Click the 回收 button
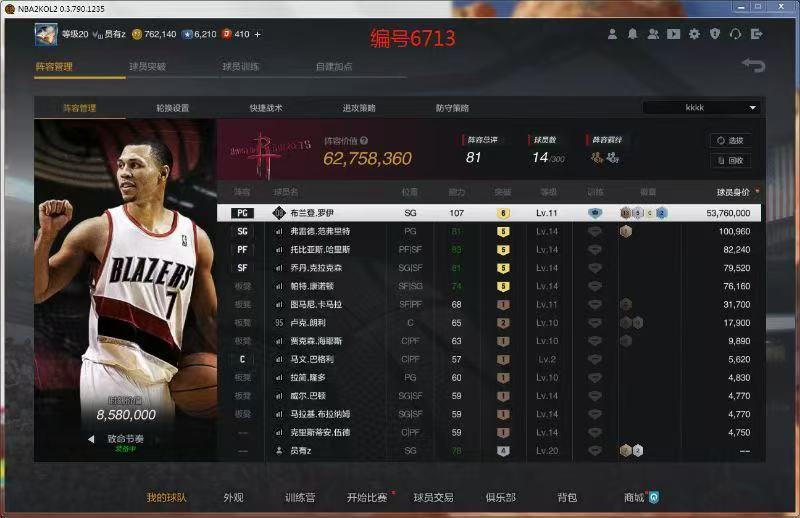The image size is (800, 518). 731,160
